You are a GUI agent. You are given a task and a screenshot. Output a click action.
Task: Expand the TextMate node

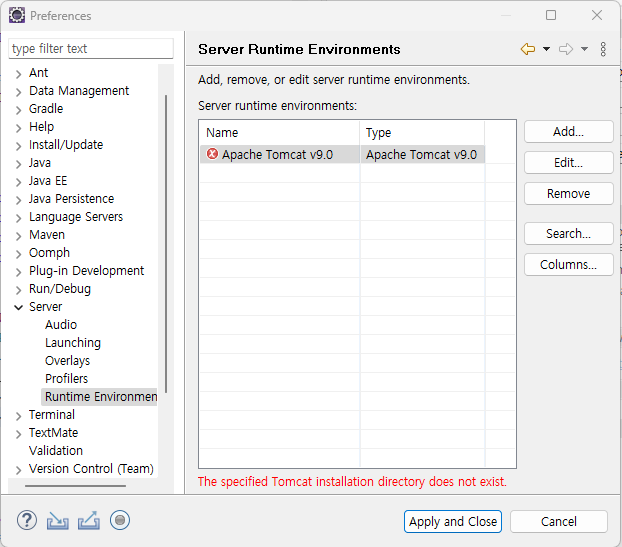tap(18, 434)
